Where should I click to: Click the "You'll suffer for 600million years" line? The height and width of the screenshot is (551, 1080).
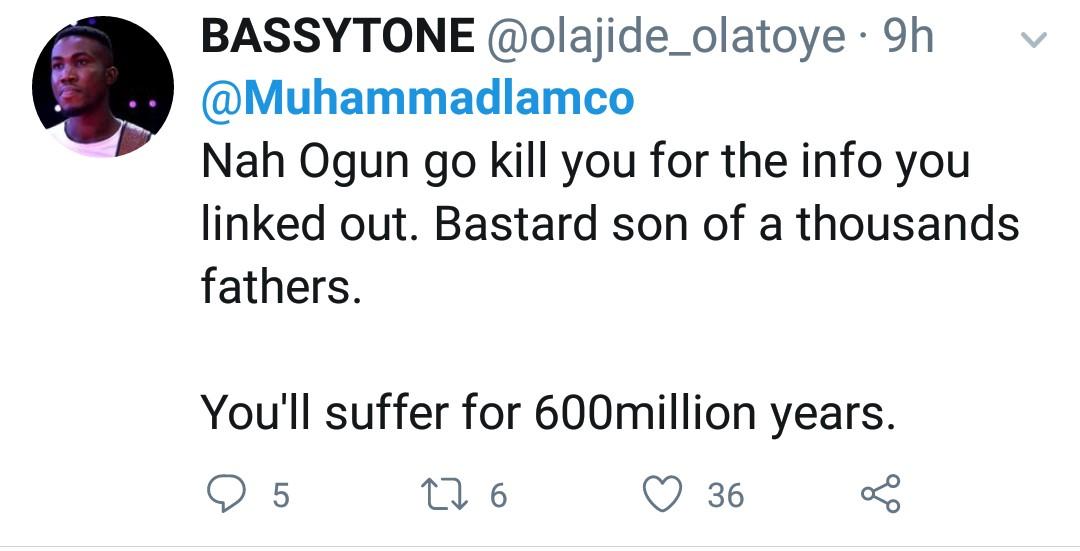pyautogui.click(x=547, y=412)
